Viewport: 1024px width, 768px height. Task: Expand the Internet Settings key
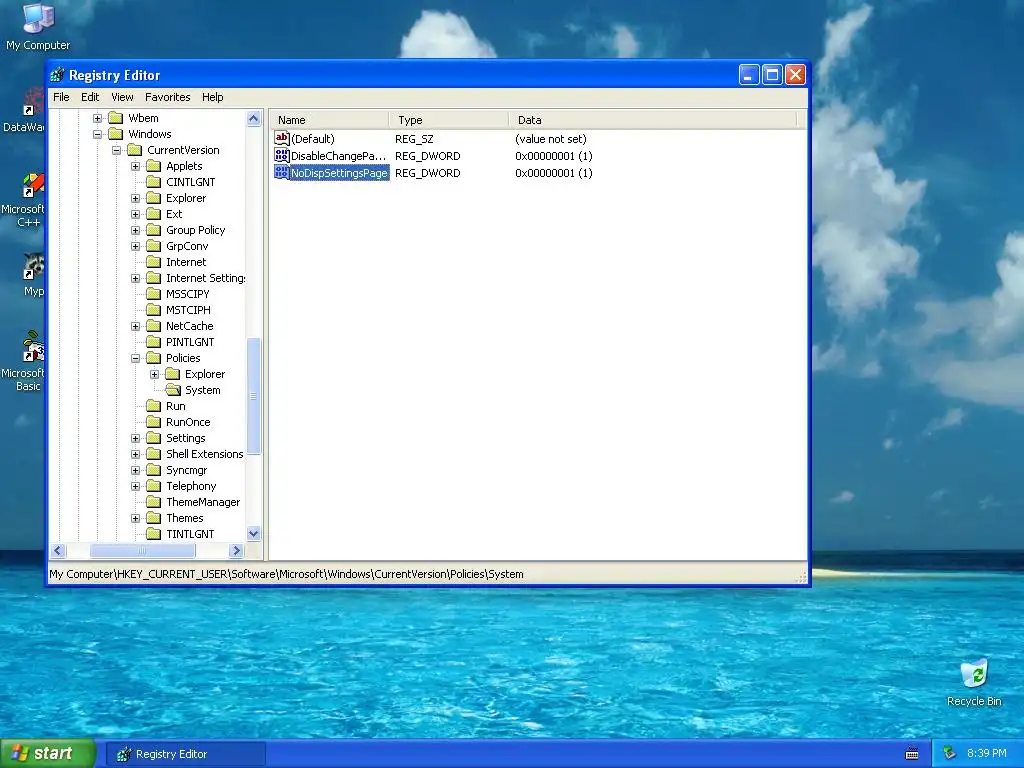(x=135, y=278)
